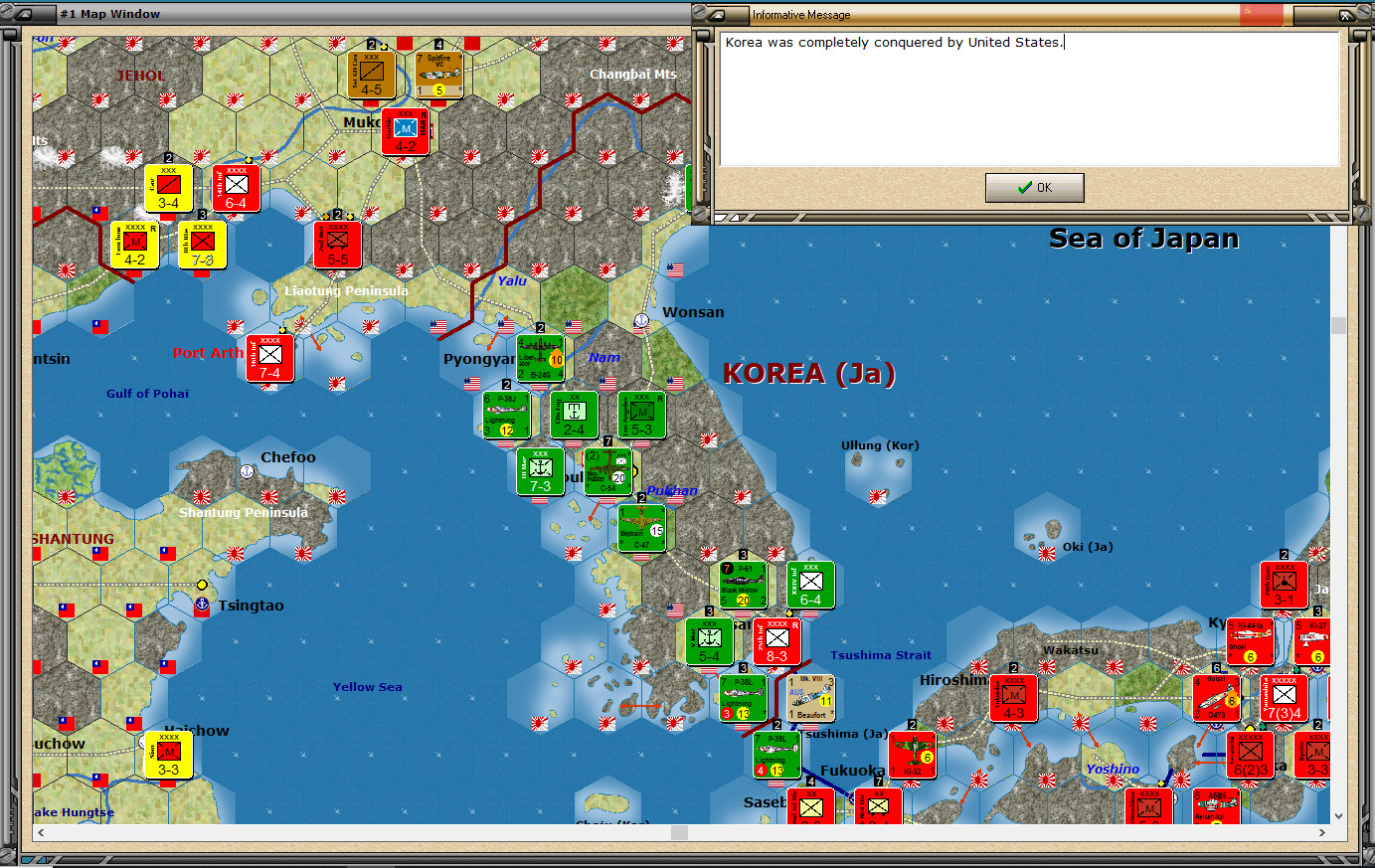Click the Tsingtao port anchor icon
This screenshot has width=1375, height=868.
(x=202, y=604)
